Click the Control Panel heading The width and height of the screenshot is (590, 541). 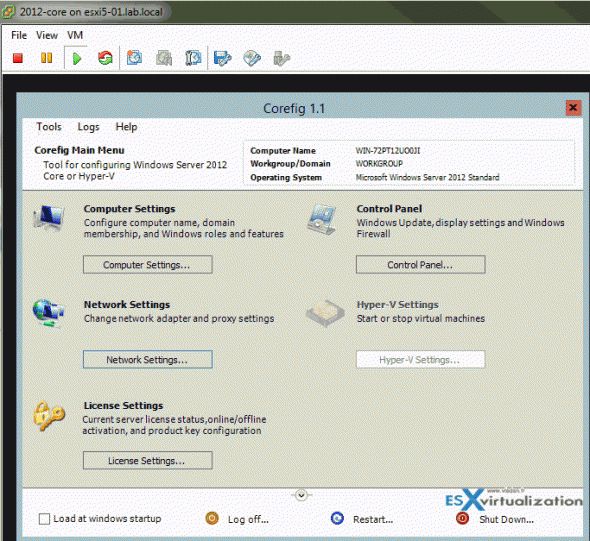[x=389, y=209]
